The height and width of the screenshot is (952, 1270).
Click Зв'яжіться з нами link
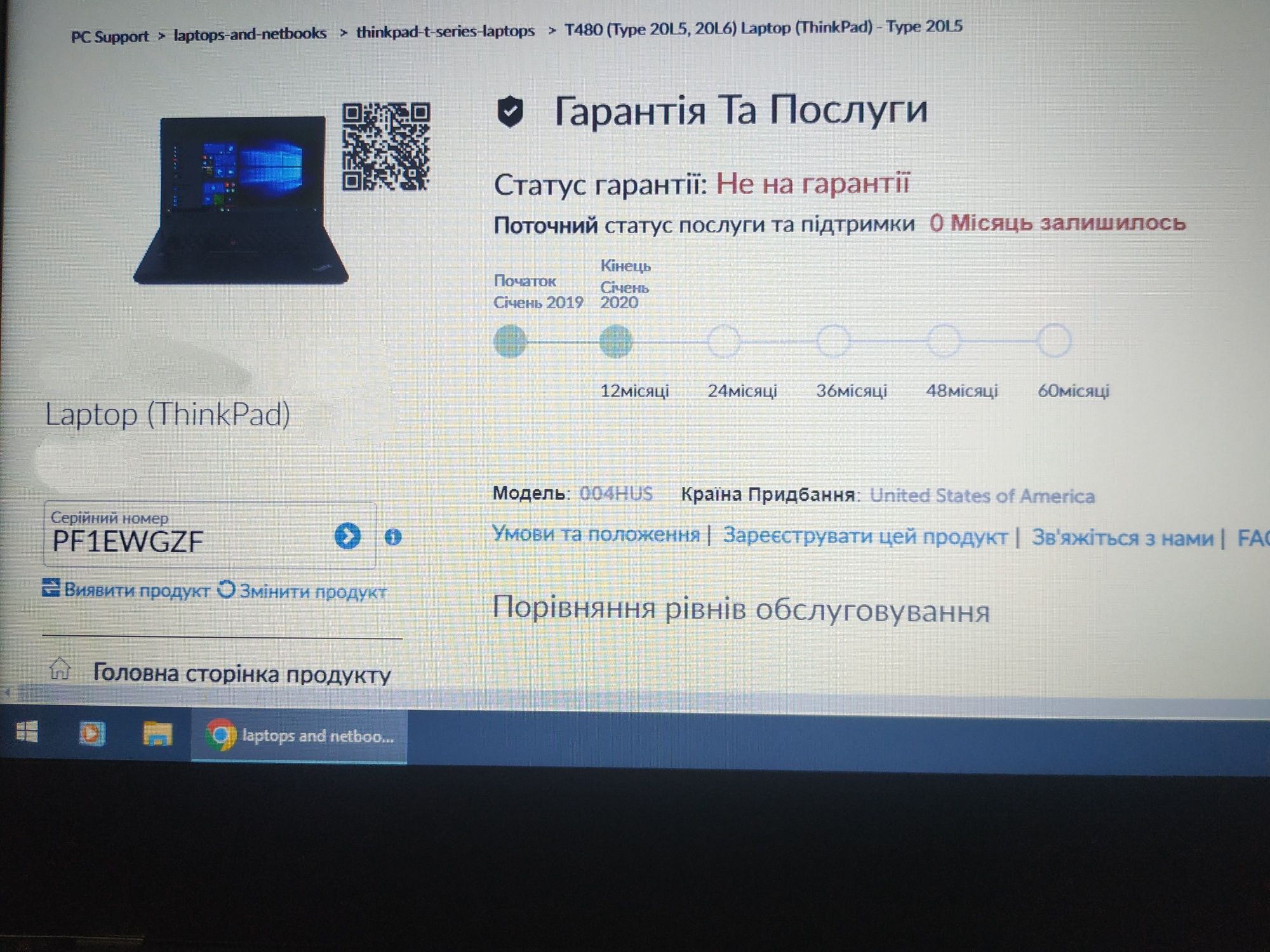coord(1122,538)
